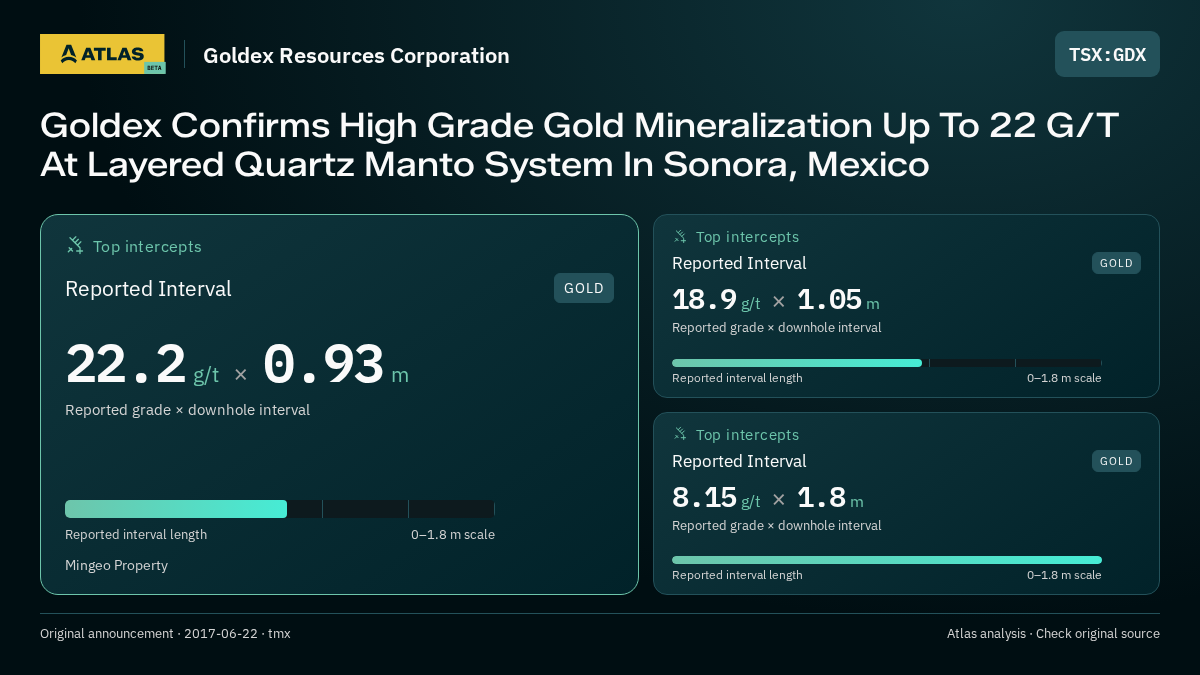The image size is (1200, 675).
Task: Click the 1.05 m interval value
Action: tap(838, 300)
